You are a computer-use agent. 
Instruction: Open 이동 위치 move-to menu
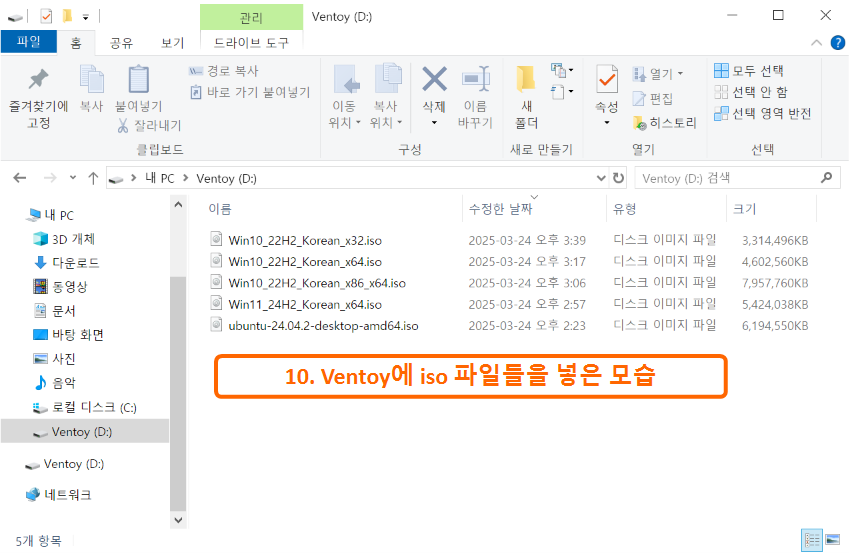pos(344,97)
